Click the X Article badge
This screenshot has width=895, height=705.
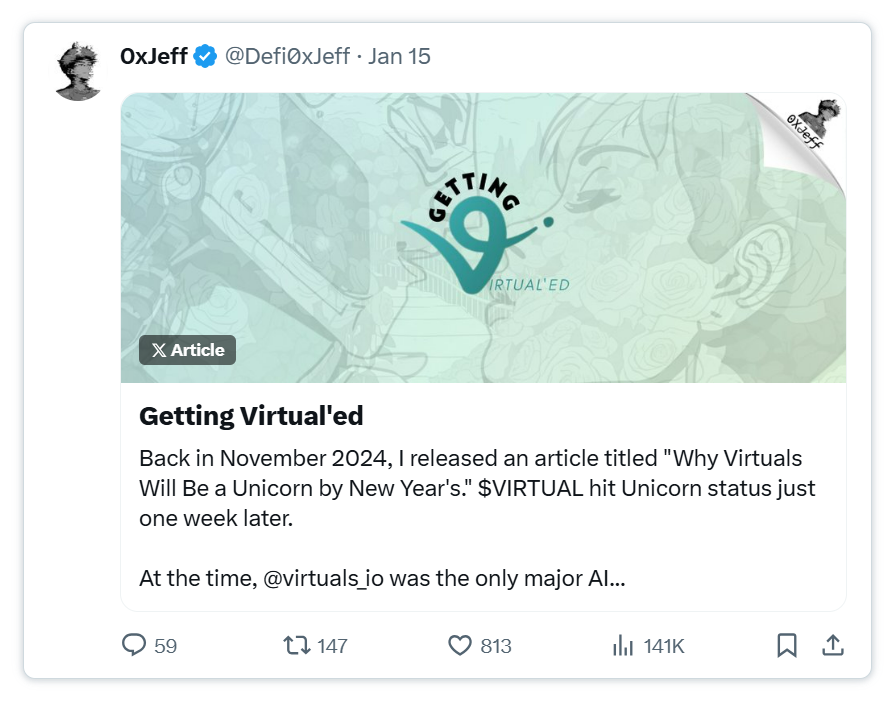(188, 350)
